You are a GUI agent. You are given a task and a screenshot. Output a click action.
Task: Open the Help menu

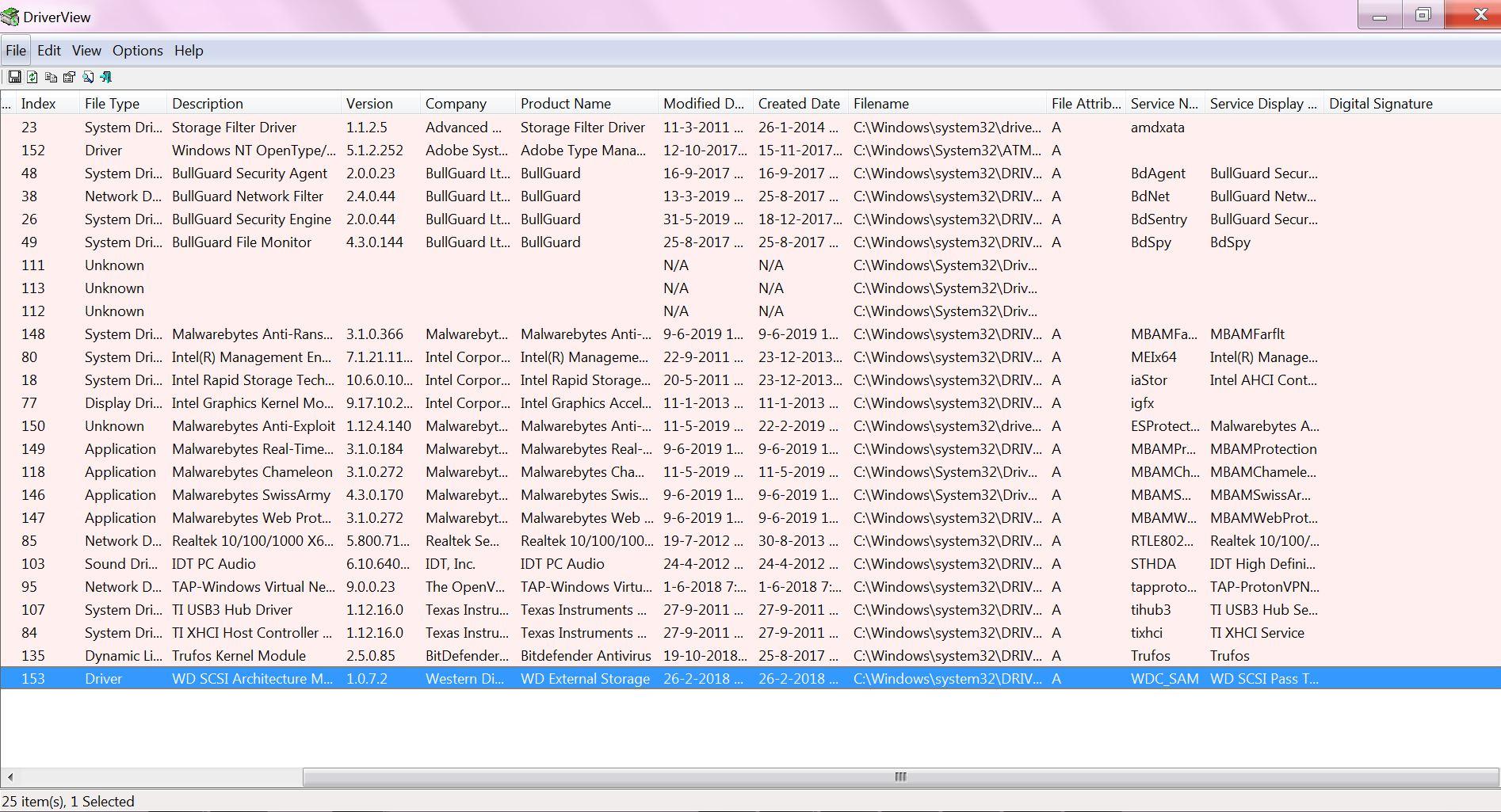pyautogui.click(x=189, y=51)
